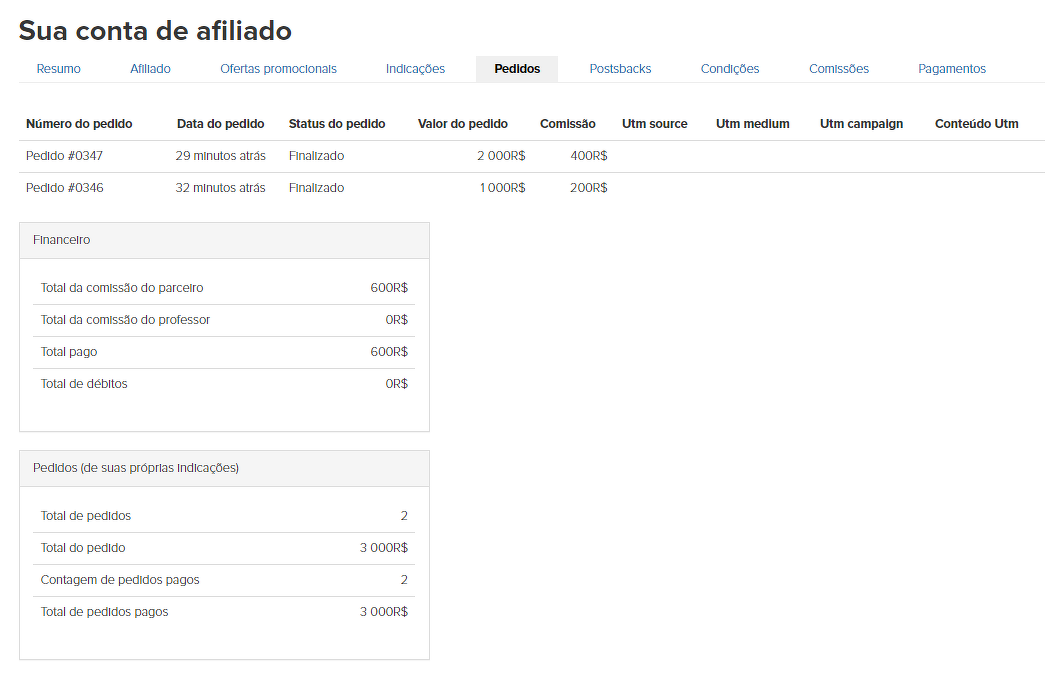Go to the Pagamentos tab
The height and width of the screenshot is (685, 1053).
coord(952,69)
